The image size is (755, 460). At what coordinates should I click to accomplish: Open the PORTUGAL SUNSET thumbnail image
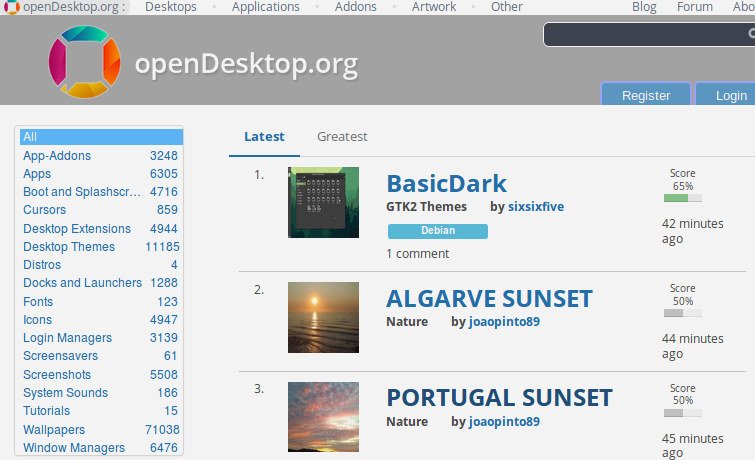[x=323, y=417]
